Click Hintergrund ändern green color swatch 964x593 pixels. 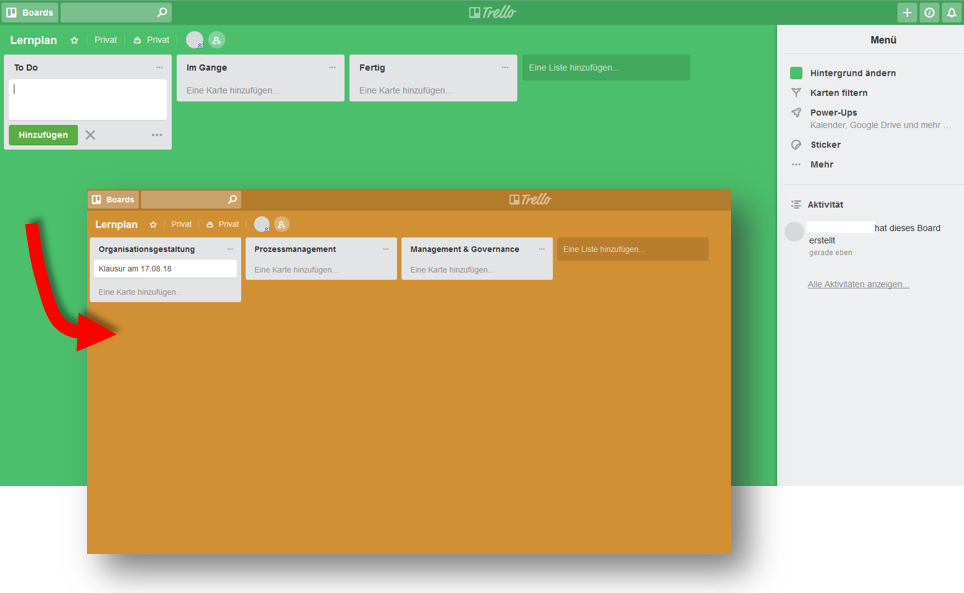coord(796,73)
